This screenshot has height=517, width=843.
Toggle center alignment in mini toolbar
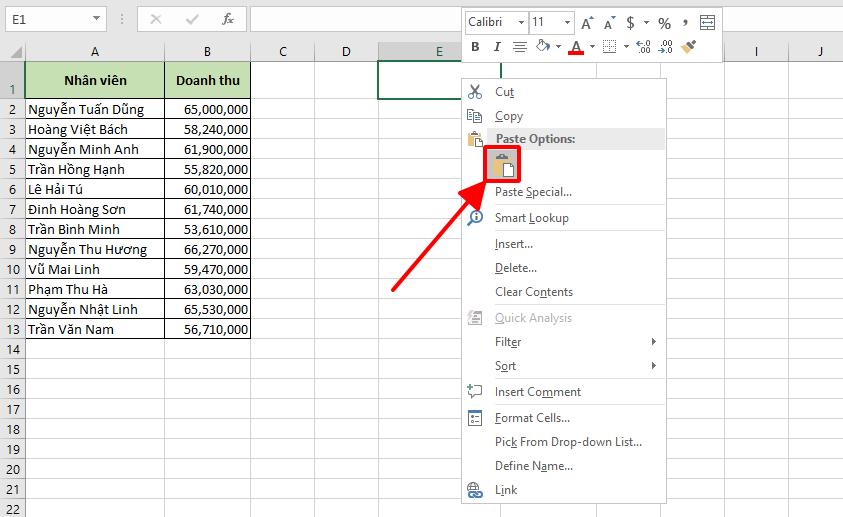tap(519, 46)
